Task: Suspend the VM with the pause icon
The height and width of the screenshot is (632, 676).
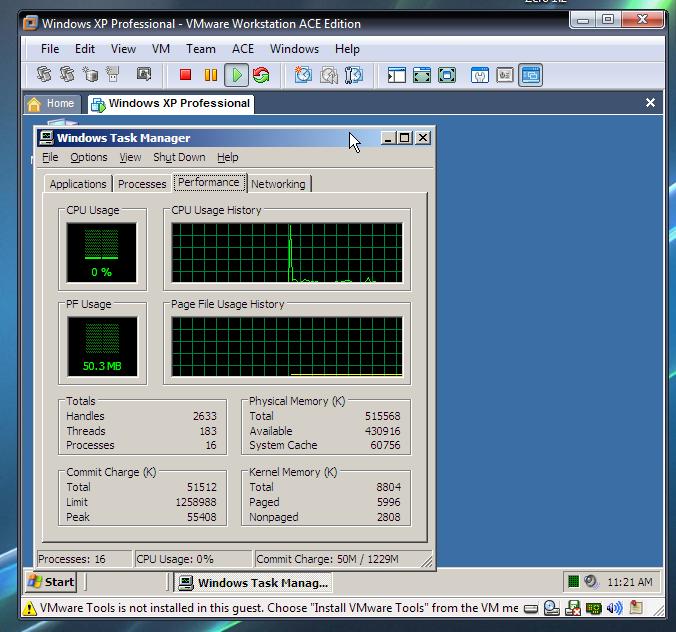Action: click(210, 75)
